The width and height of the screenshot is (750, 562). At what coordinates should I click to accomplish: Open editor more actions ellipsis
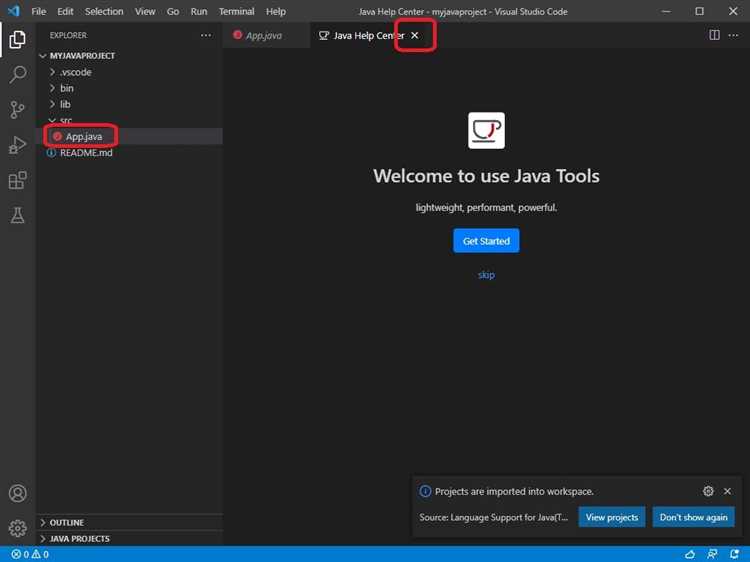tap(733, 35)
